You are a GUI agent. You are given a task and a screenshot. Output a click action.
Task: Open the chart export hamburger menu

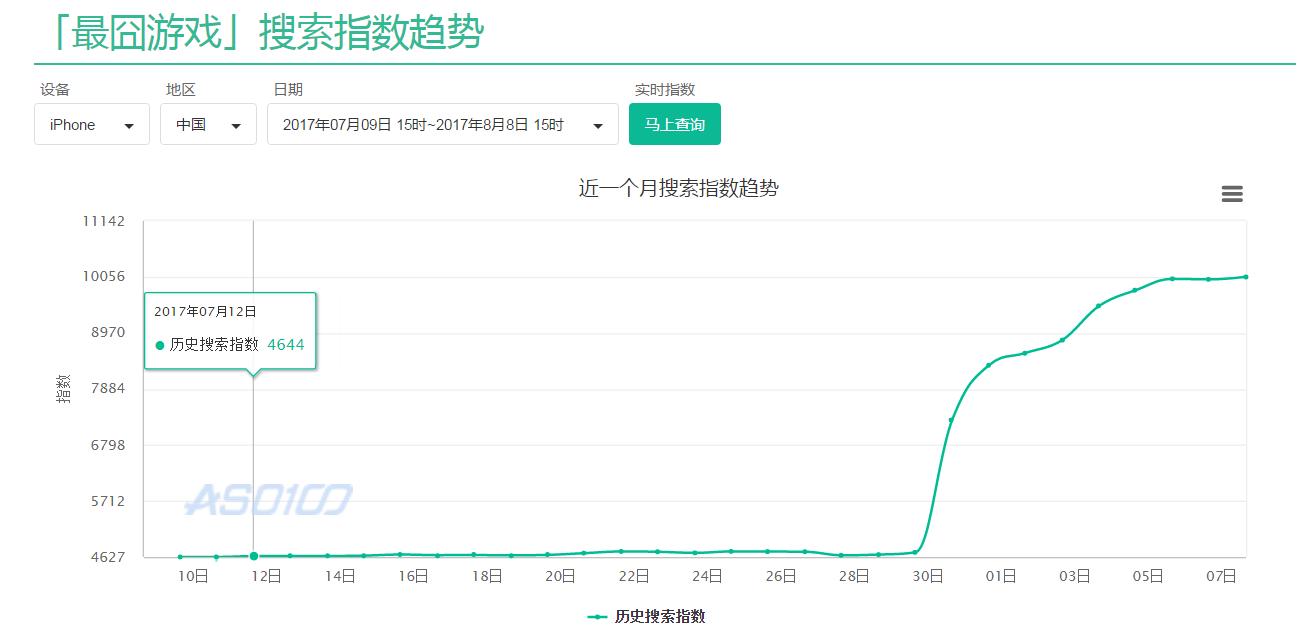(x=1232, y=194)
